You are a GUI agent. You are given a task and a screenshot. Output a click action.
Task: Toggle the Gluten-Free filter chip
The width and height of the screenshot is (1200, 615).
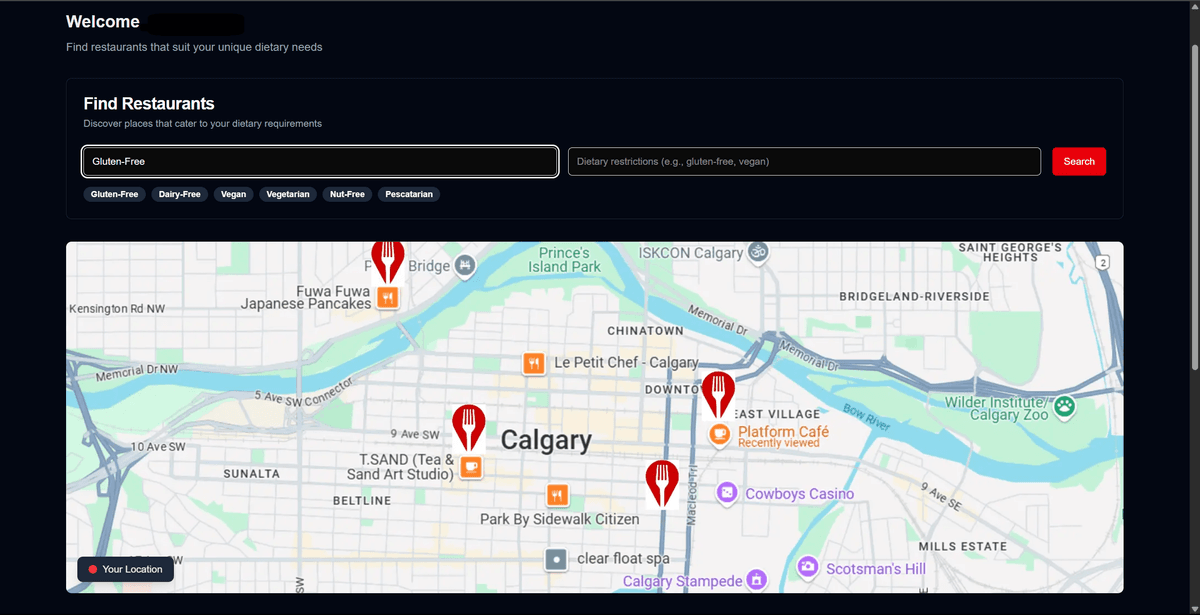pyautogui.click(x=114, y=194)
